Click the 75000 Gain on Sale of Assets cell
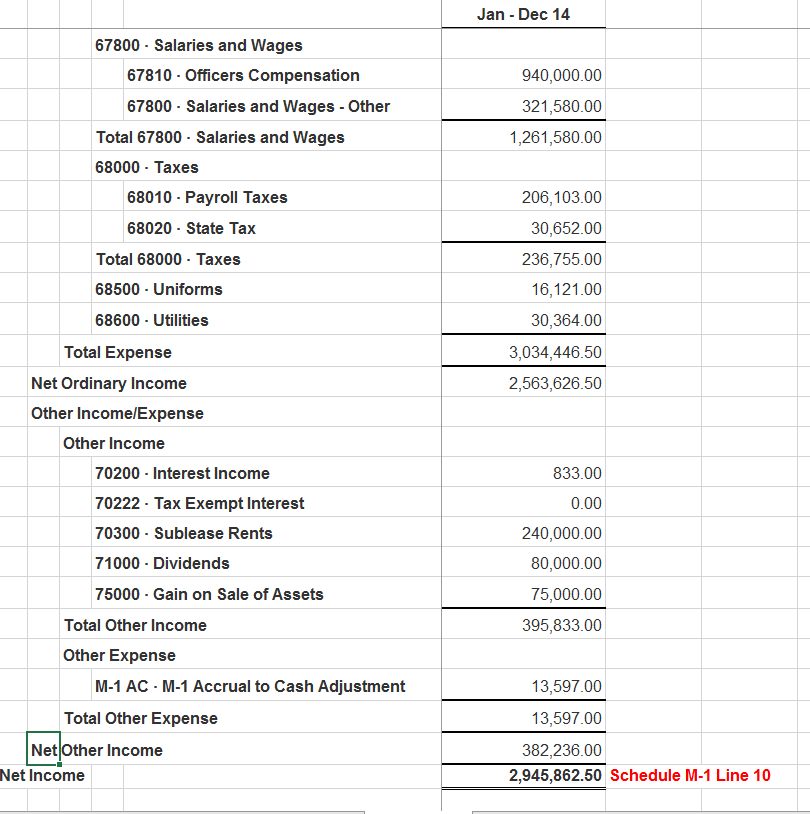 (x=208, y=594)
